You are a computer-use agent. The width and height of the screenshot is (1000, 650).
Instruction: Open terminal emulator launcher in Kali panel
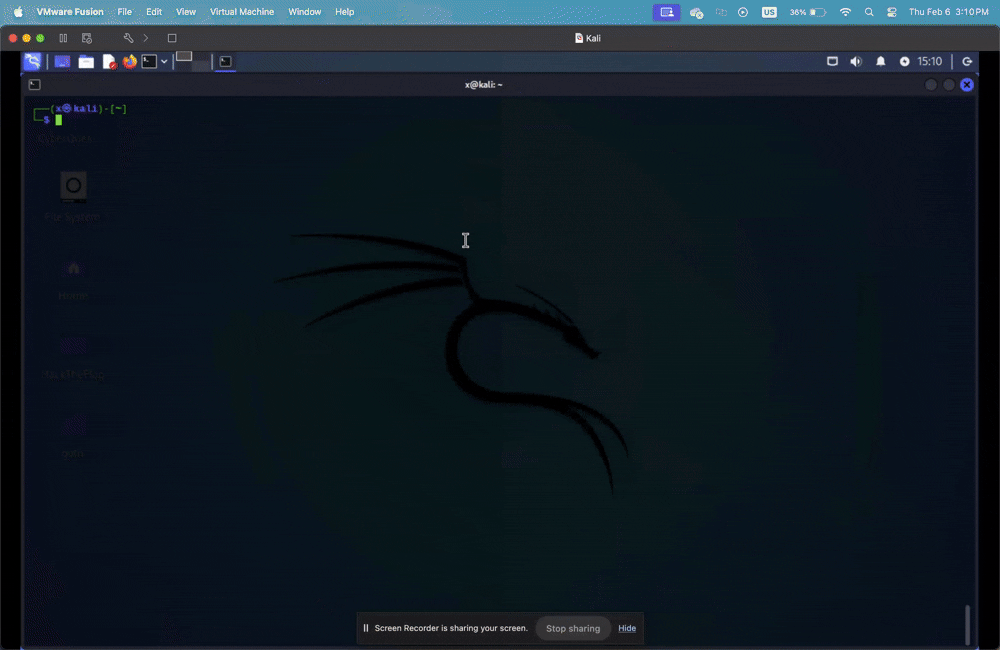click(x=149, y=61)
